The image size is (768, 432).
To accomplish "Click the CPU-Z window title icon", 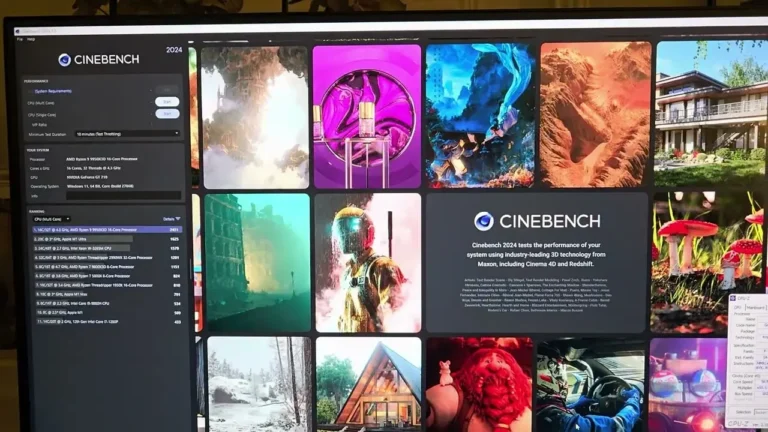I will coord(733,298).
